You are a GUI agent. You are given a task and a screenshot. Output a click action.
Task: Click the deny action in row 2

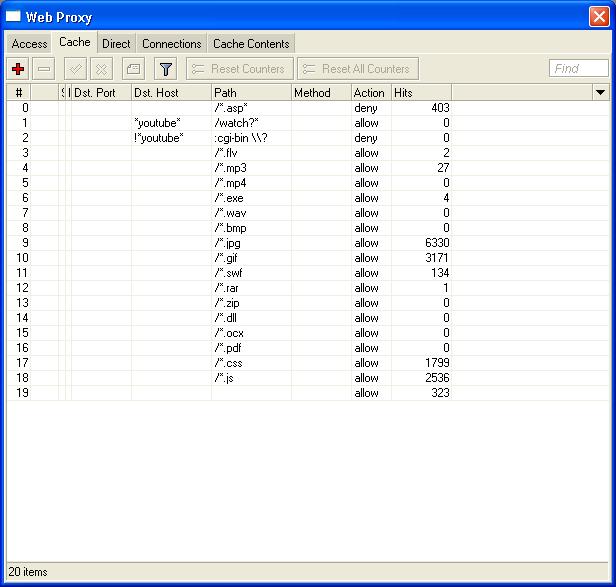click(366, 138)
